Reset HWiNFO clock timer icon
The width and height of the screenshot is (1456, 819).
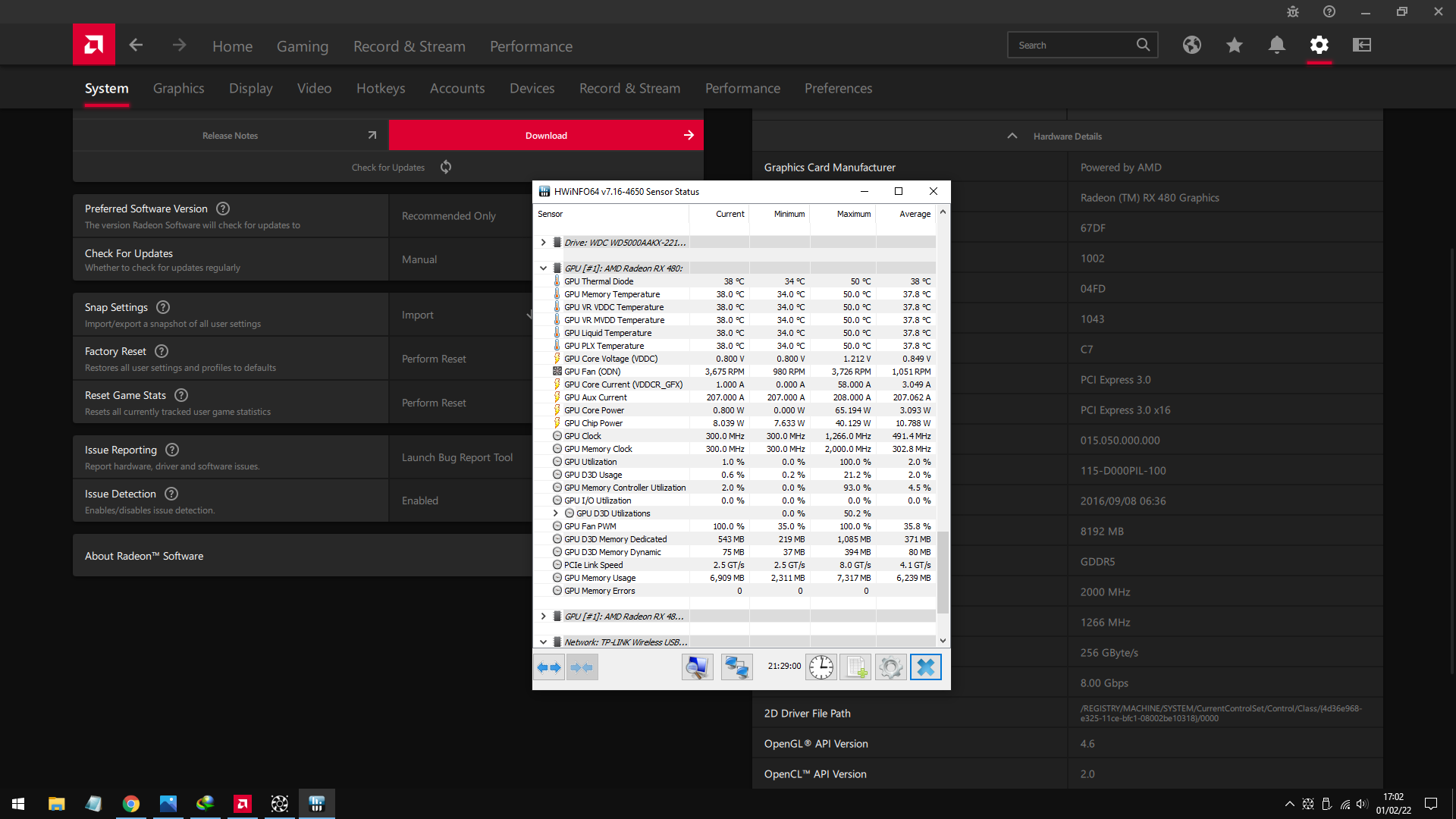821,667
